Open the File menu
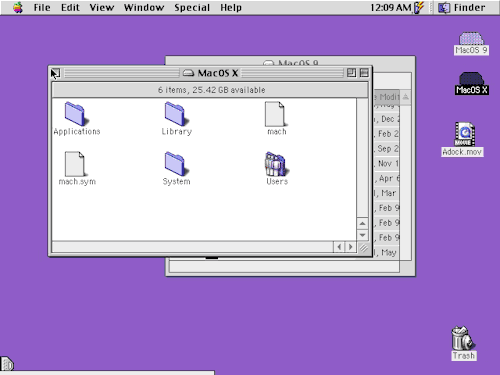 point(42,7)
